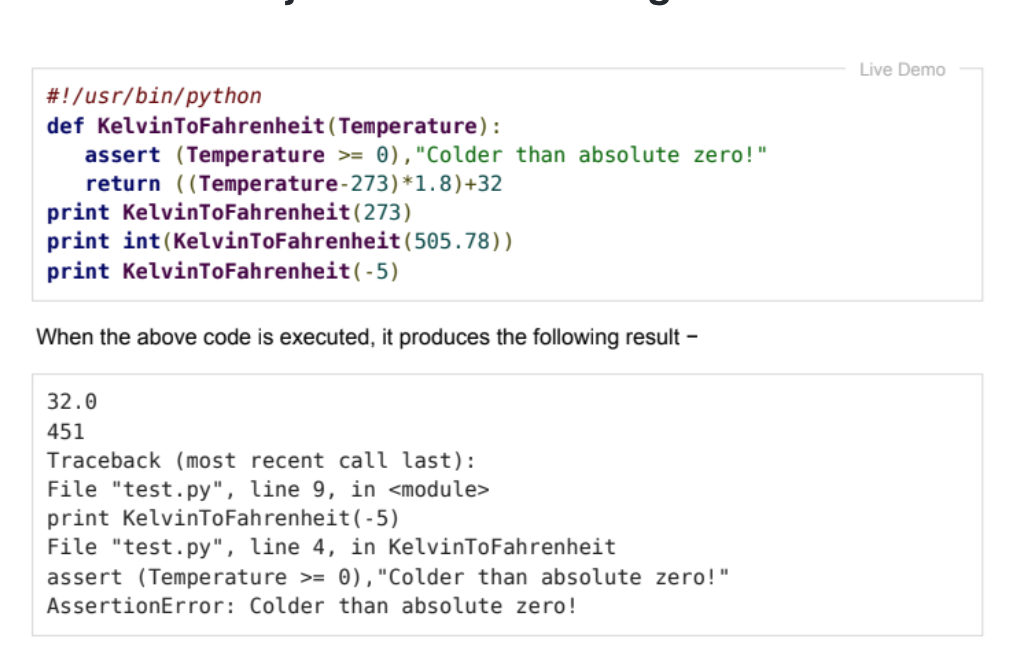Click the 451 output line
1010x662 pixels.
66,432
